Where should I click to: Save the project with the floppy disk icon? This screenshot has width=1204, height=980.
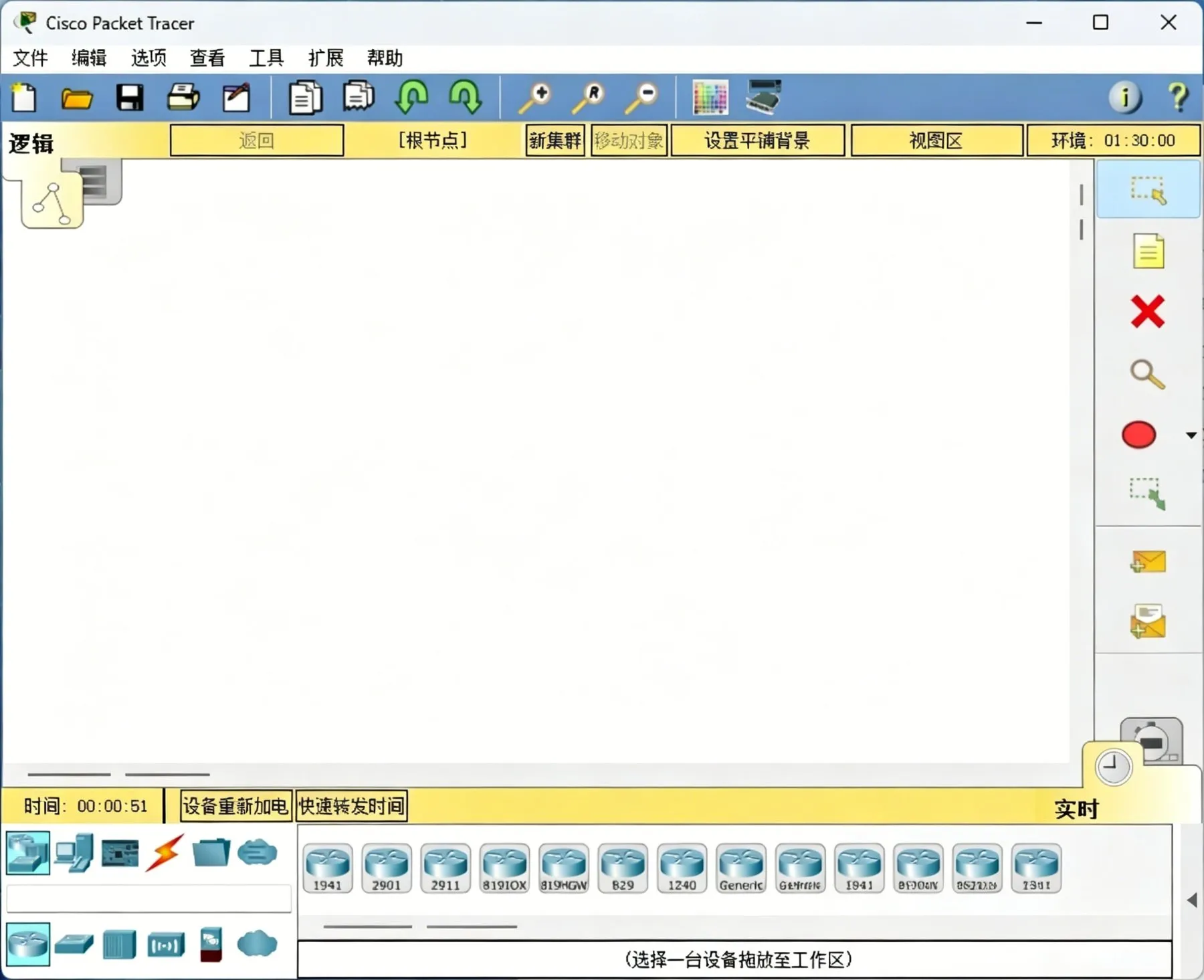pyautogui.click(x=130, y=98)
